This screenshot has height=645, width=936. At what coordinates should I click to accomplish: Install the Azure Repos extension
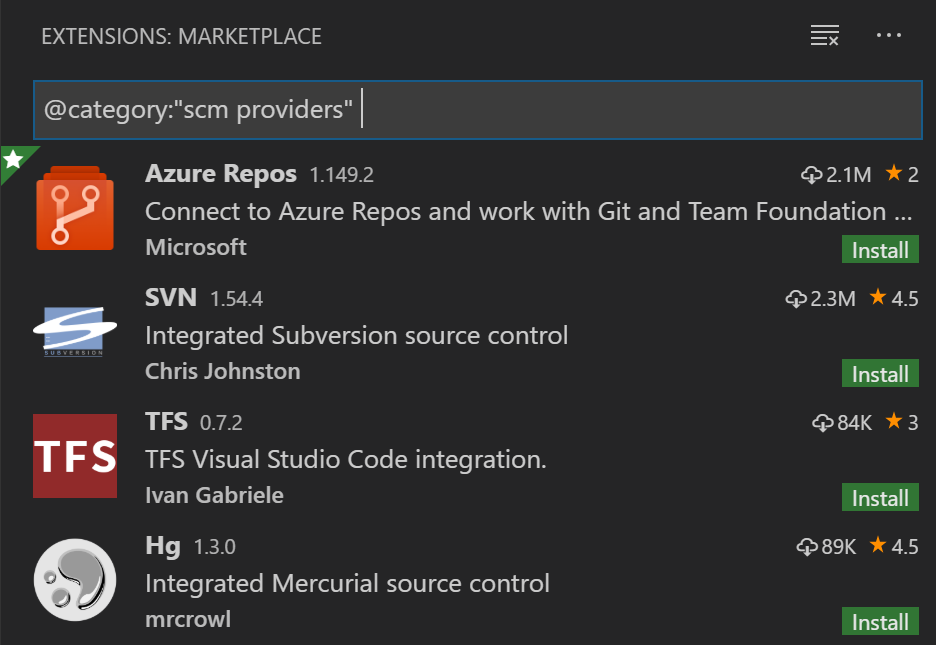tap(880, 249)
